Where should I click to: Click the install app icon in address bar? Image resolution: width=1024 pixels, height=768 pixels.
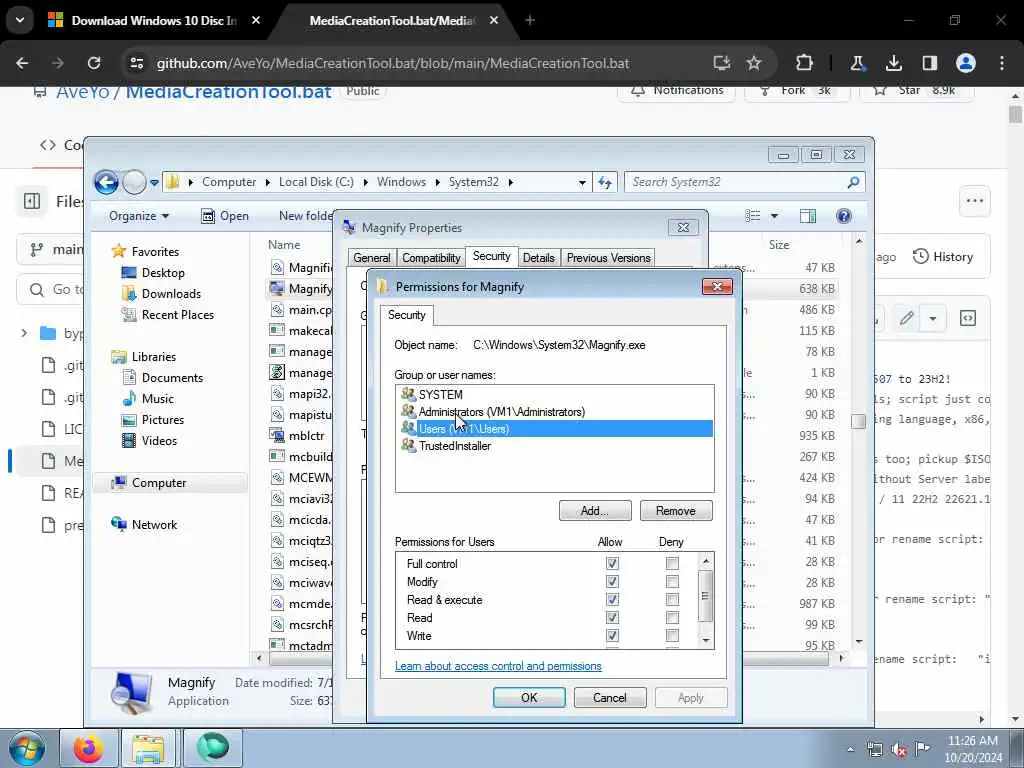[721, 63]
